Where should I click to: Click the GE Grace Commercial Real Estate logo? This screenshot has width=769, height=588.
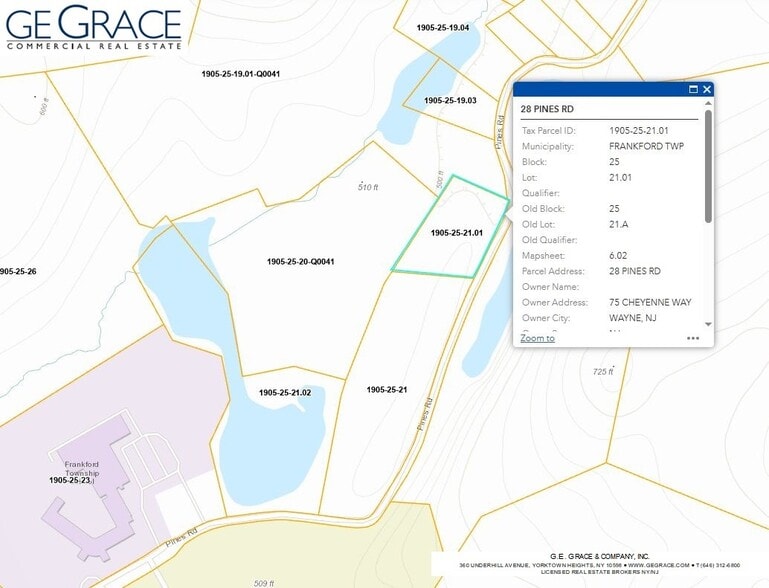click(x=93, y=28)
